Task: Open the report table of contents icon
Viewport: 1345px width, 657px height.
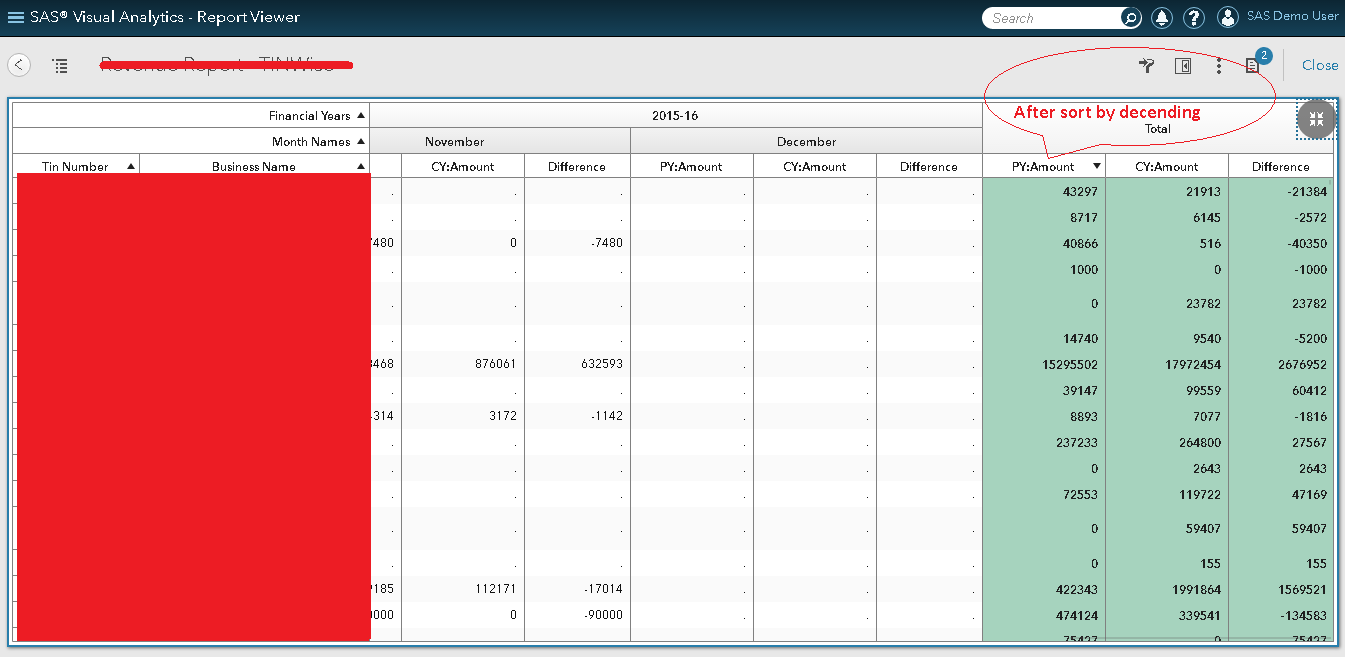Action: 60,65
